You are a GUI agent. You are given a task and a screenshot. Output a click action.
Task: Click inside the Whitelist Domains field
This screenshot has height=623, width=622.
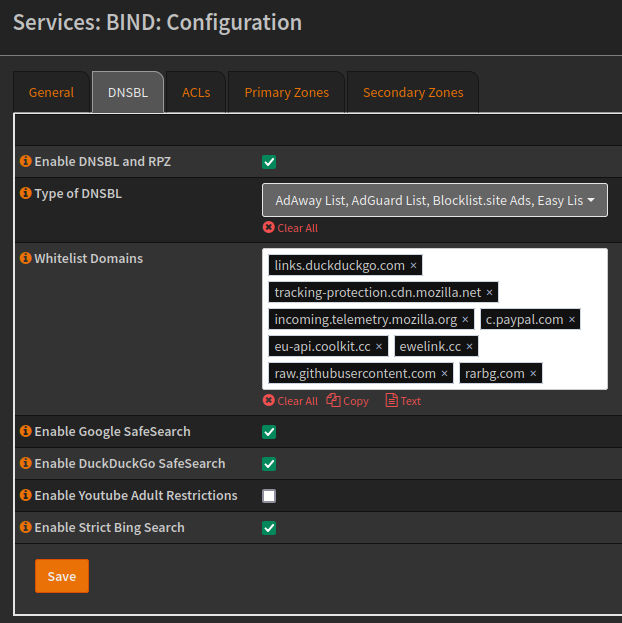pos(435,319)
